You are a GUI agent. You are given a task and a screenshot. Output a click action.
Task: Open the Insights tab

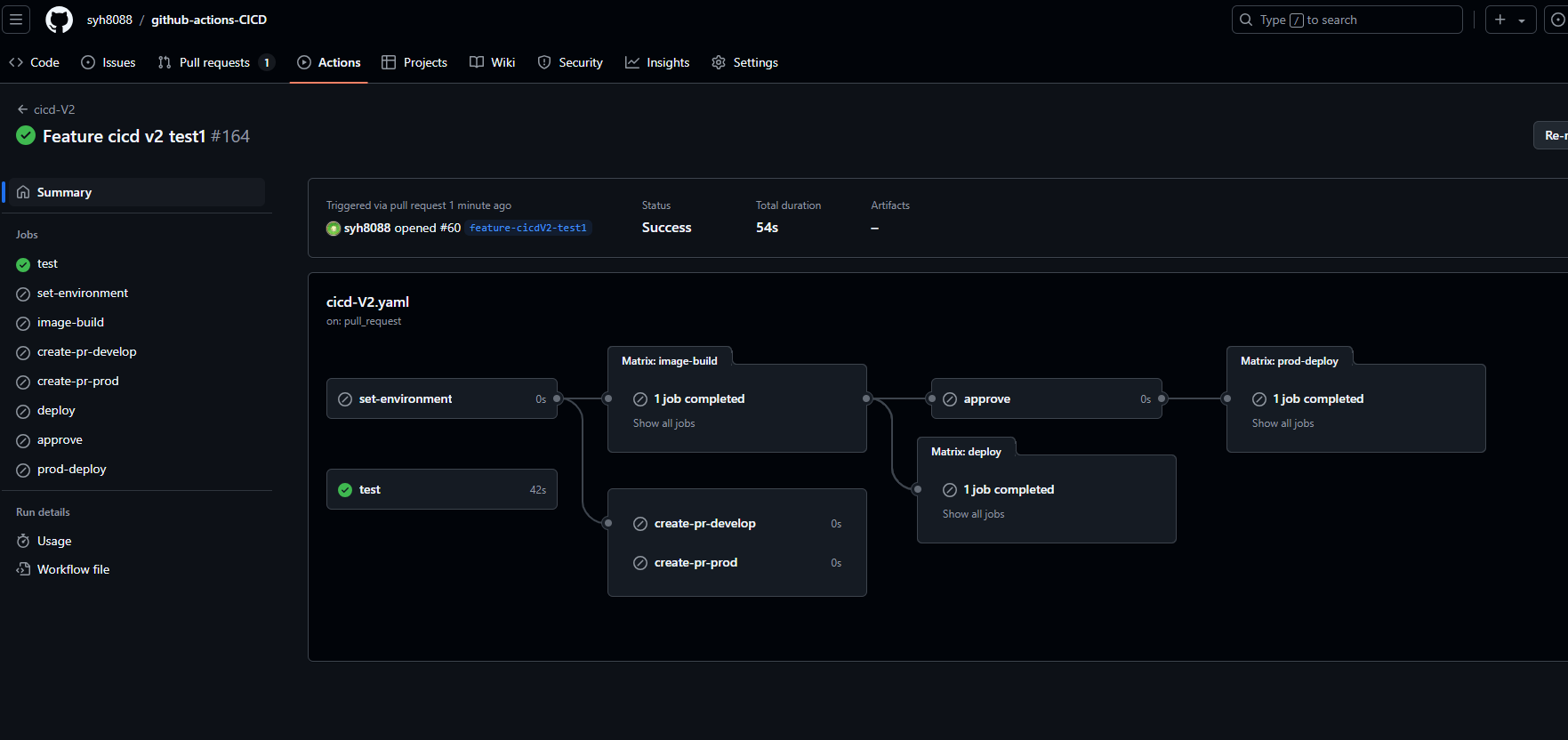point(657,62)
